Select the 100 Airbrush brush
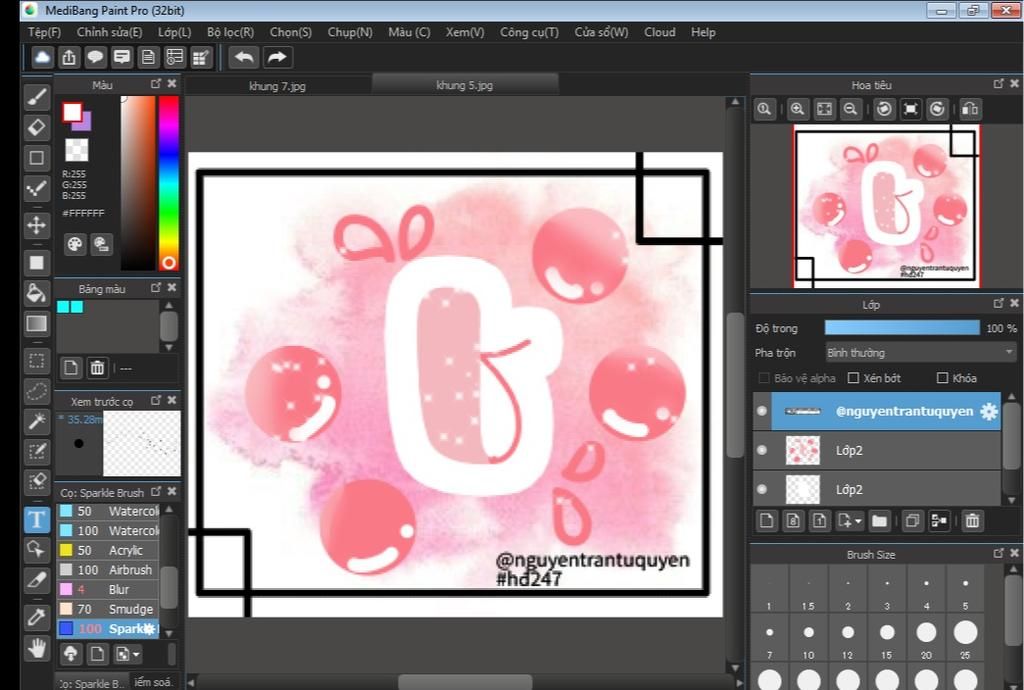Screen dimensions: 1024x690 pyautogui.click(x=108, y=570)
